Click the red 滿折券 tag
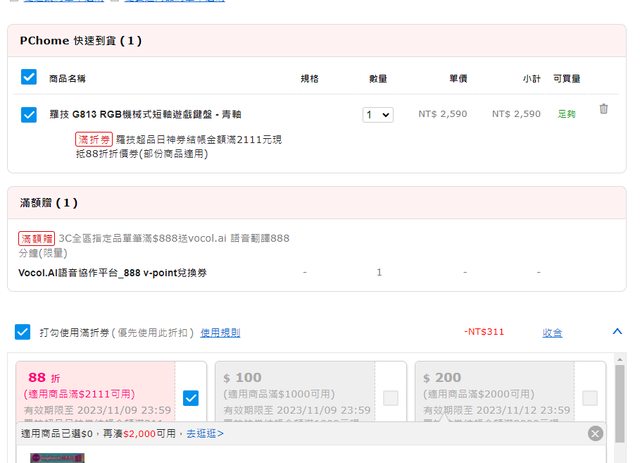This screenshot has width=640, height=463. pyautogui.click(x=93, y=139)
